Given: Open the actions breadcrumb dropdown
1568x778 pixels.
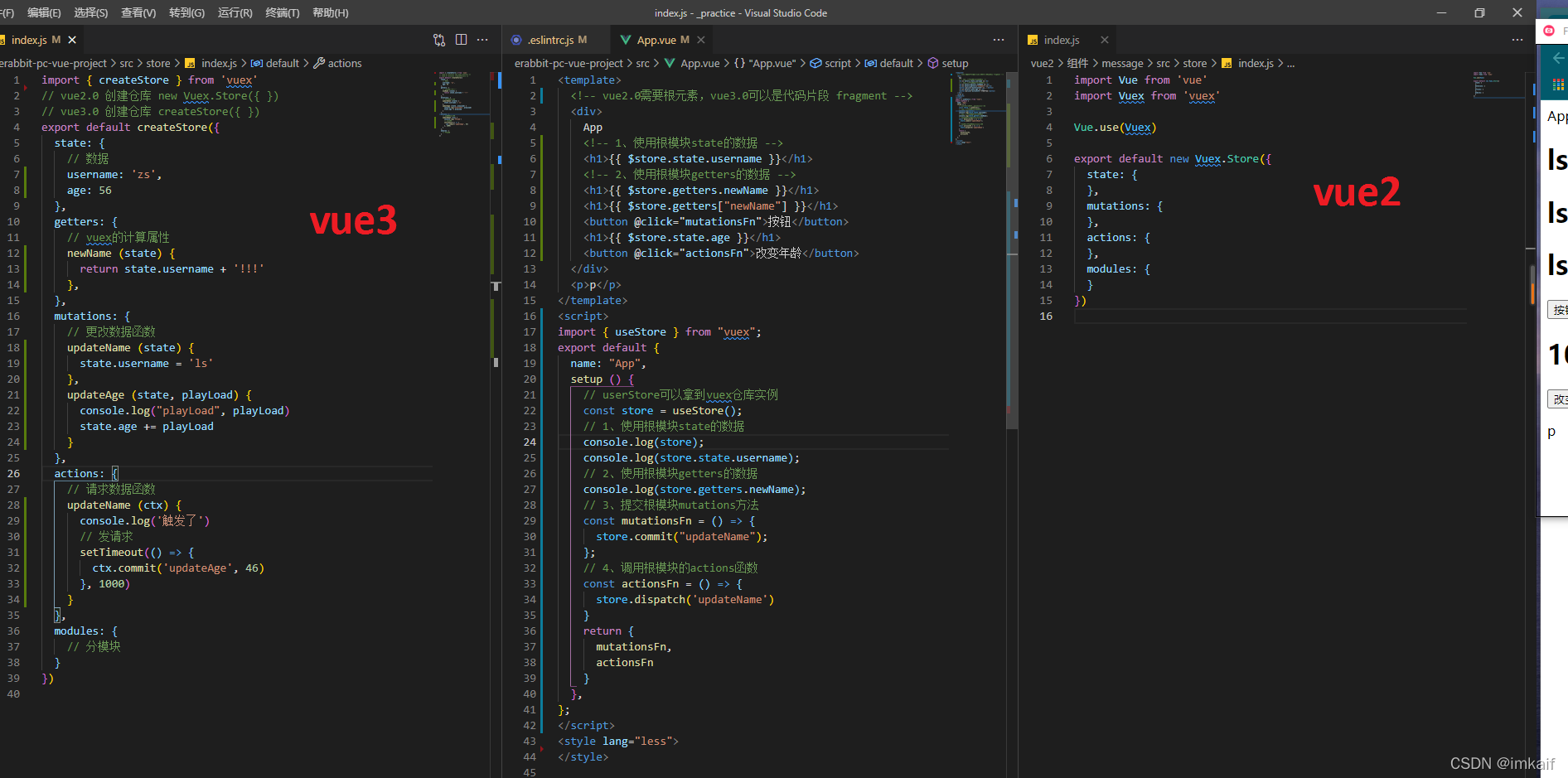Looking at the screenshot, I should pos(345,63).
